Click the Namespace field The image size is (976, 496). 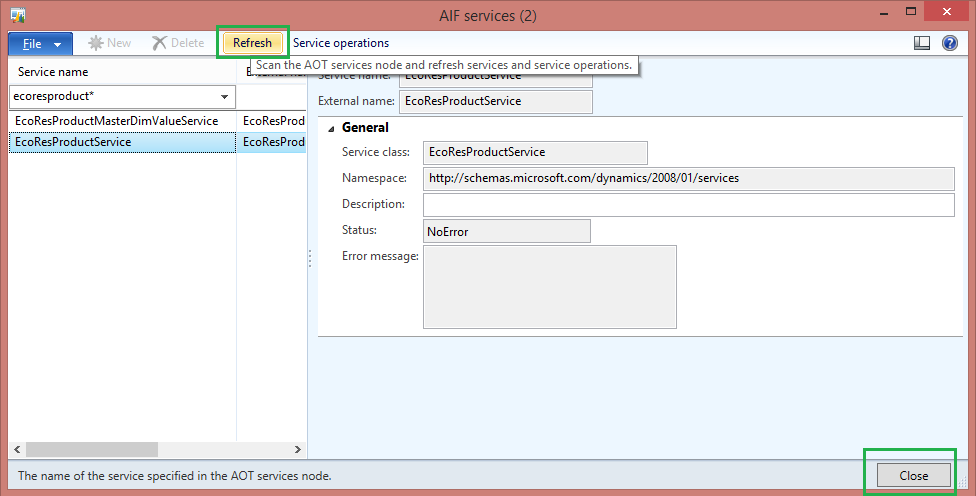[688, 179]
